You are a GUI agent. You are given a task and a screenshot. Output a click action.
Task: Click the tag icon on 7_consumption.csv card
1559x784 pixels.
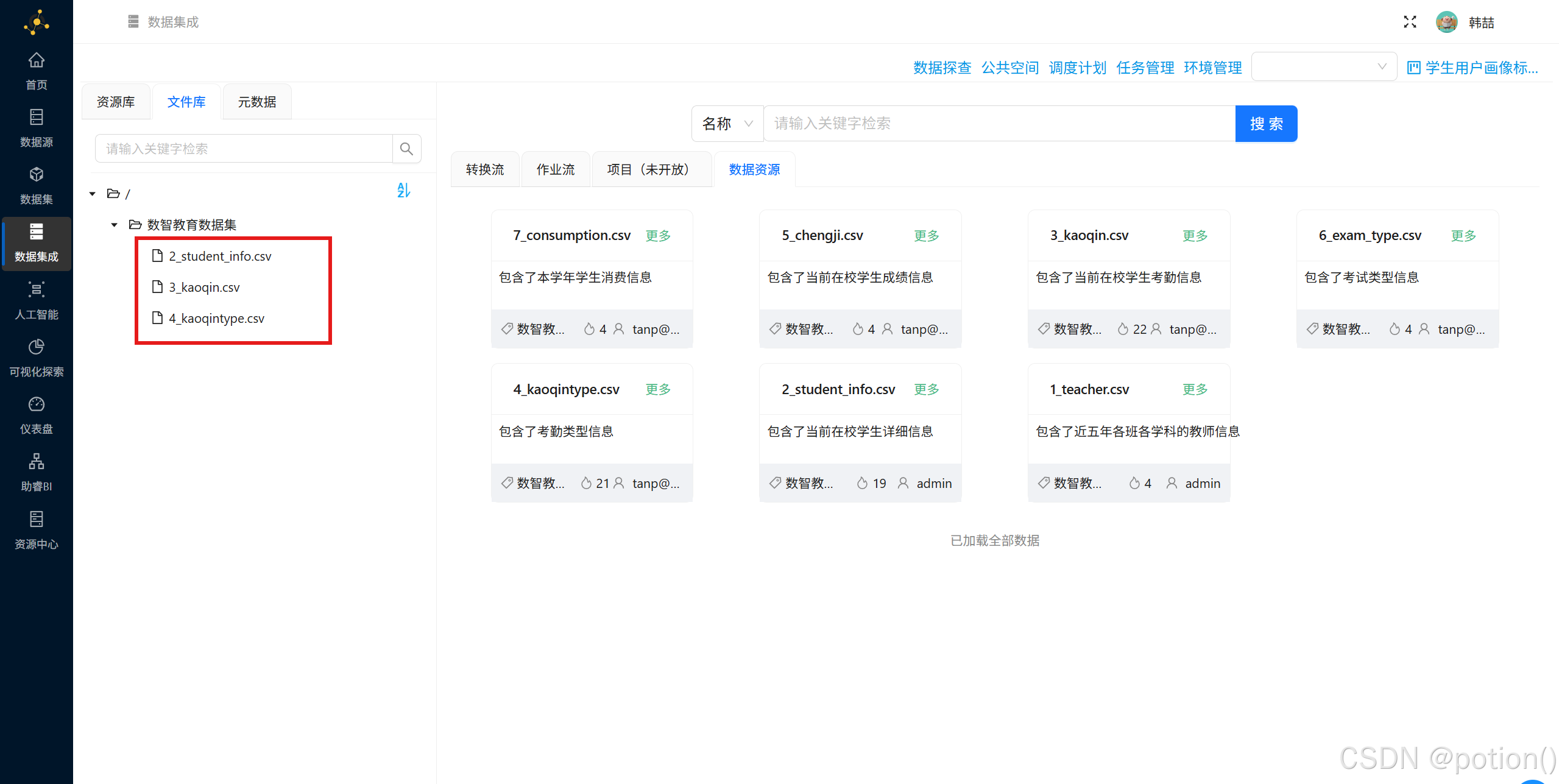tap(506, 329)
